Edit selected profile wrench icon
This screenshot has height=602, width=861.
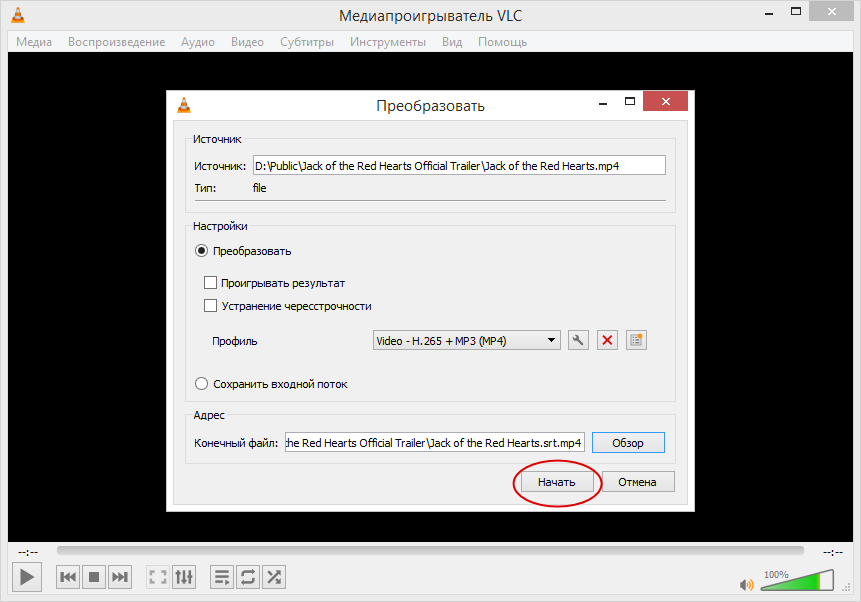tap(578, 341)
